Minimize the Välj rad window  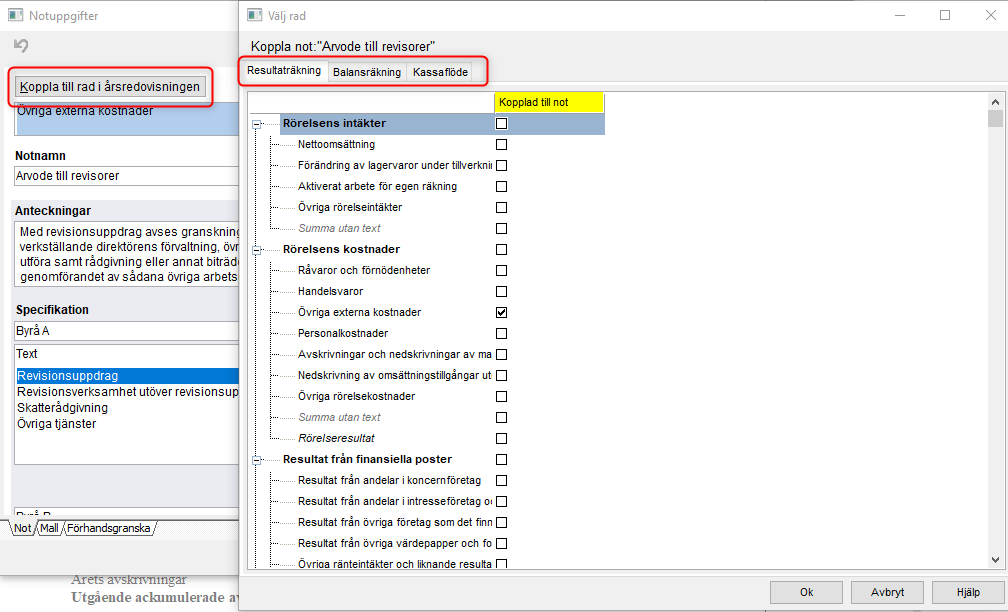tap(900, 15)
